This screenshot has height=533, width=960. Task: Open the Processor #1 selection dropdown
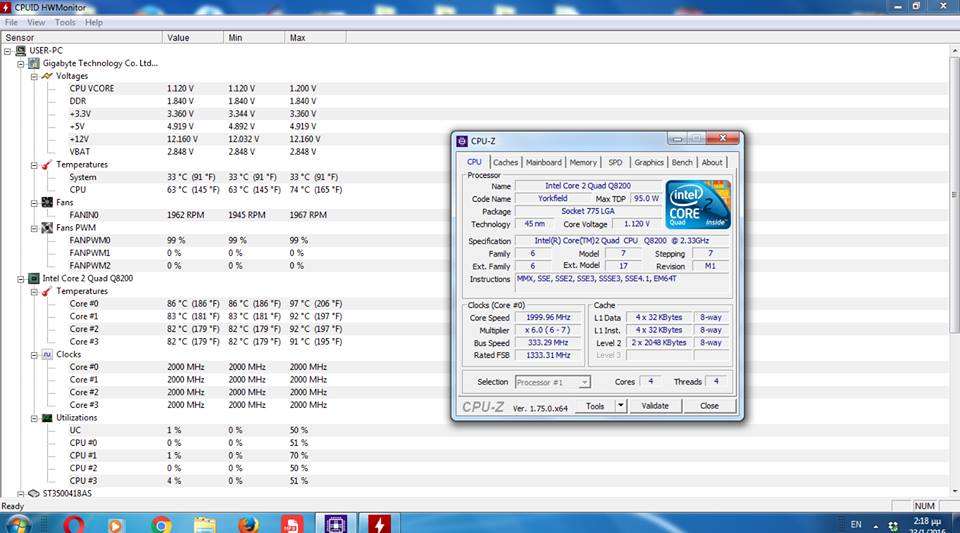coord(553,382)
